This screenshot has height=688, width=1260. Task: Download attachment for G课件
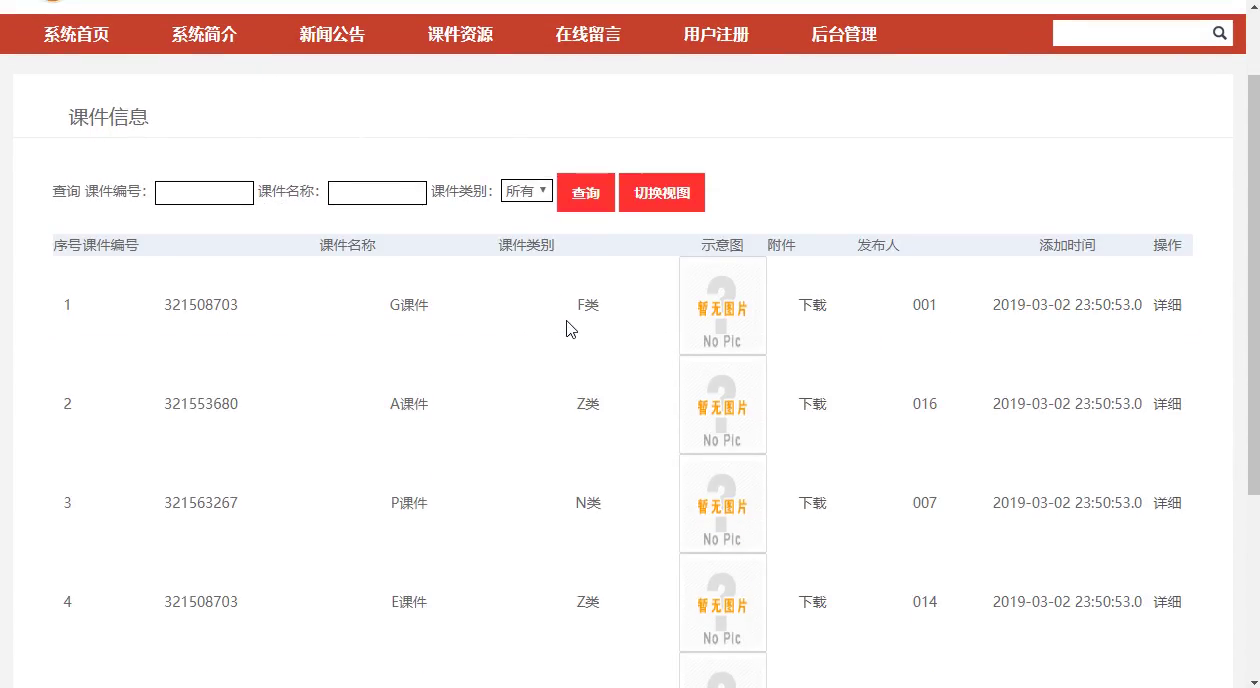[813, 305]
